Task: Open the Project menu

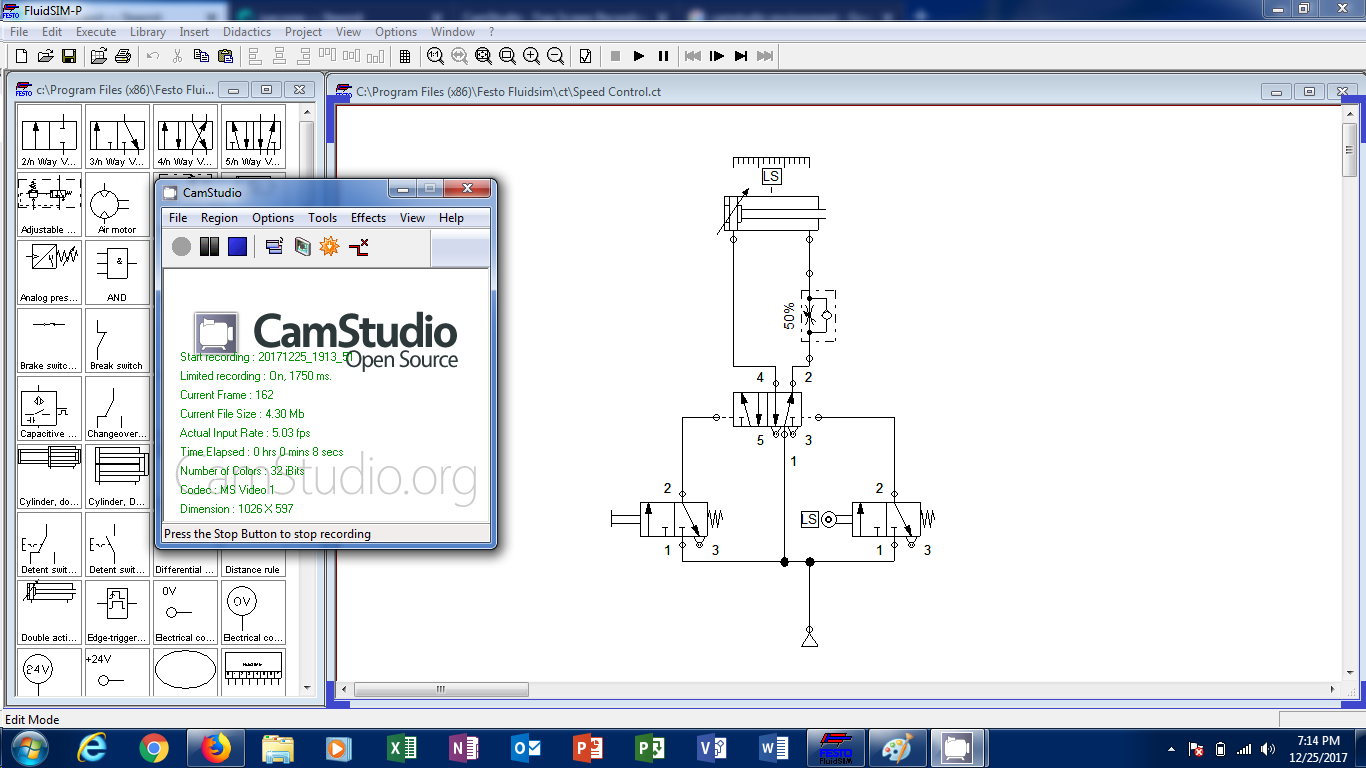Action: click(303, 32)
